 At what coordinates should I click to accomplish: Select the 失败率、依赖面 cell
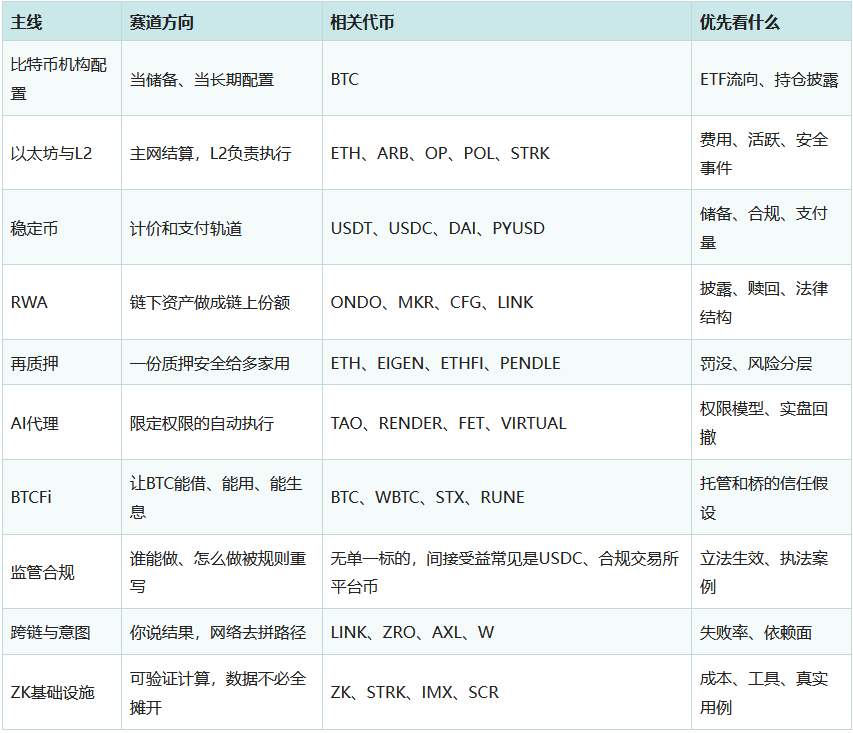[x=771, y=632]
